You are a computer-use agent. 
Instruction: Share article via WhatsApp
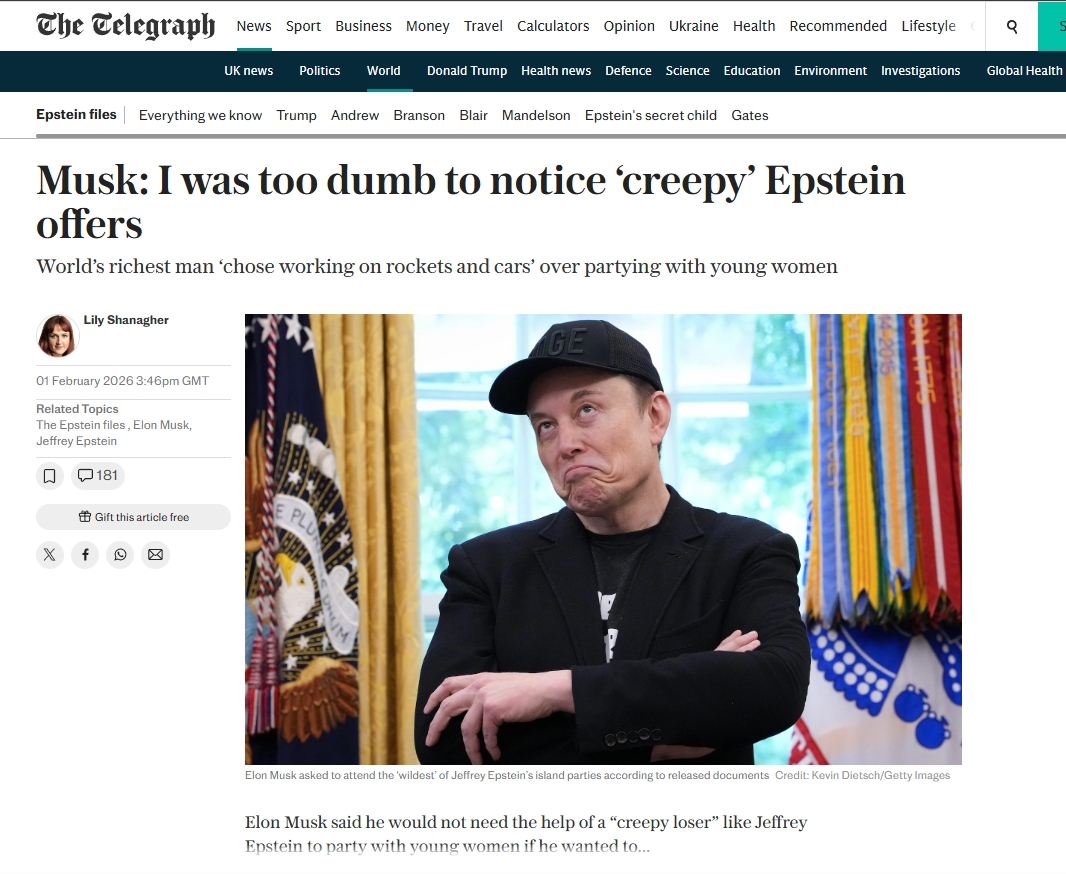click(x=120, y=555)
